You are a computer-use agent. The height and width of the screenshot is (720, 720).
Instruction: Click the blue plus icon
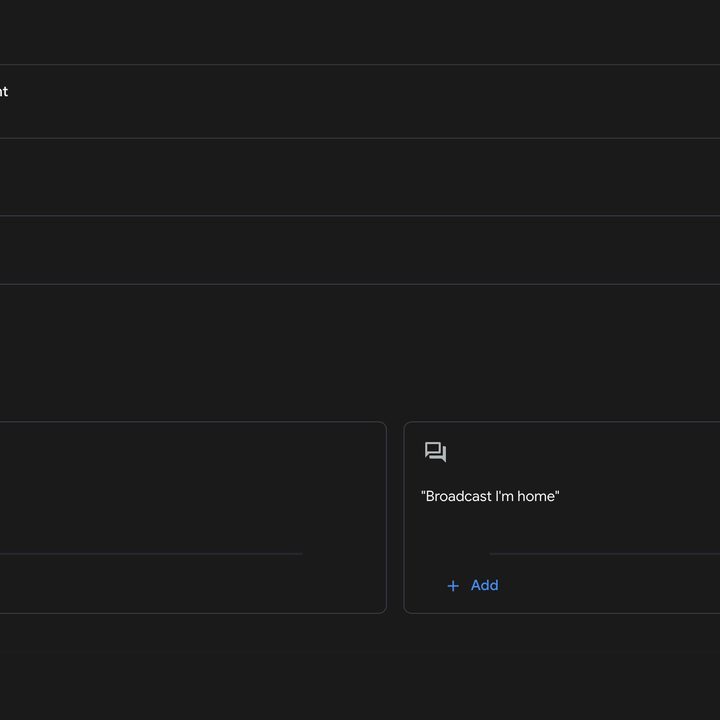(453, 585)
